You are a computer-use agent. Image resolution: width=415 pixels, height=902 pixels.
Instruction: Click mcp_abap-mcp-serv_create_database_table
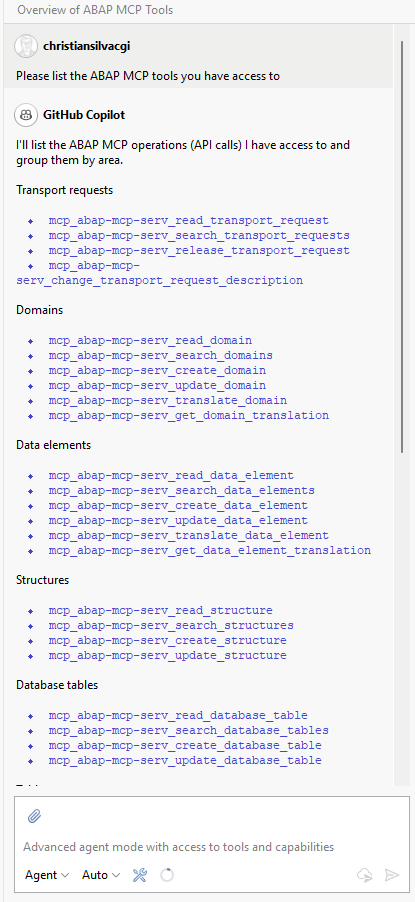[185, 746]
